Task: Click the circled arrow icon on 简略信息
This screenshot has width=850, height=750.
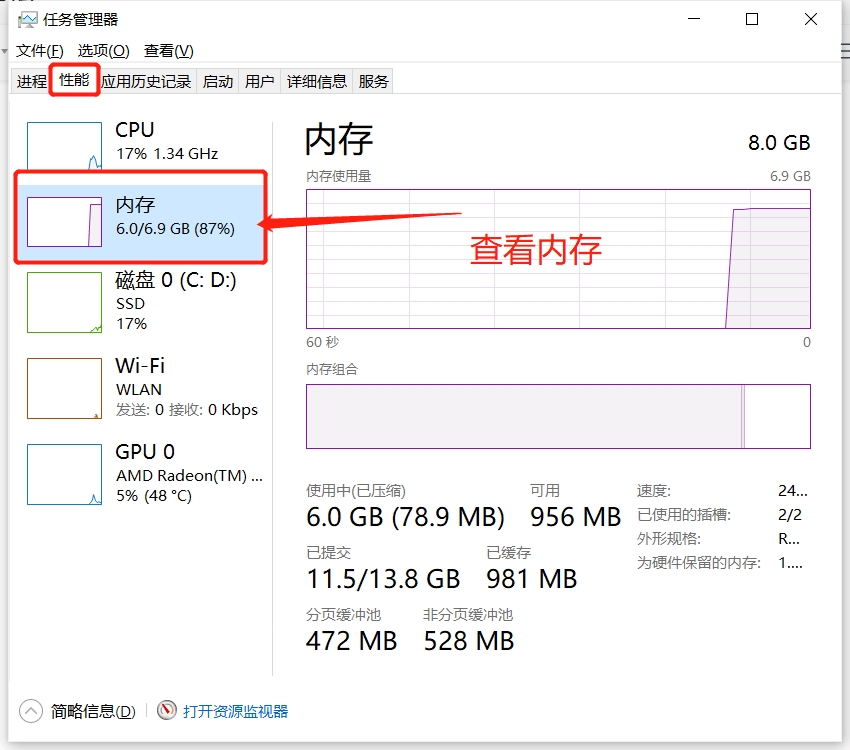Action: (x=29, y=711)
